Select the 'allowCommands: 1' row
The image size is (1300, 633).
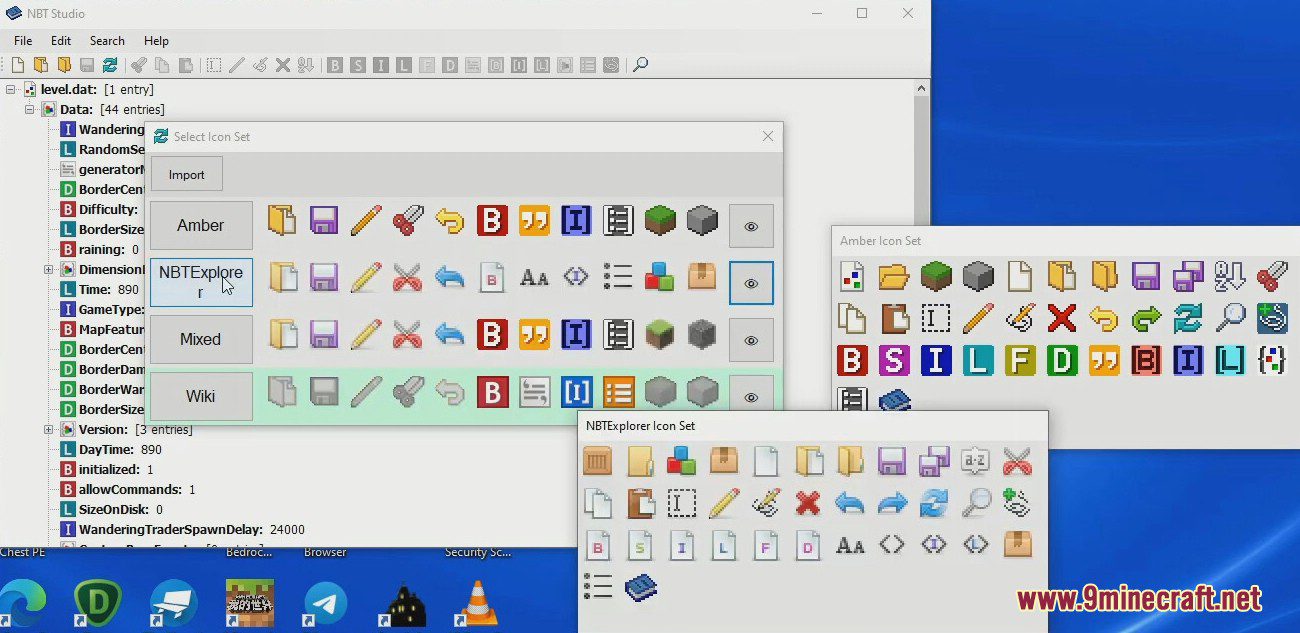point(128,489)
